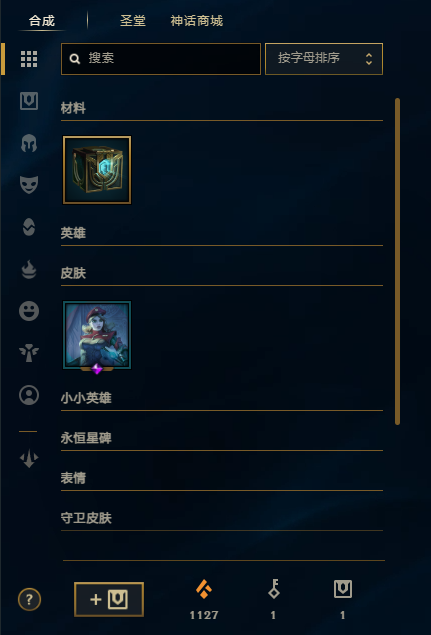Filter by champions helmet icon

29,143
